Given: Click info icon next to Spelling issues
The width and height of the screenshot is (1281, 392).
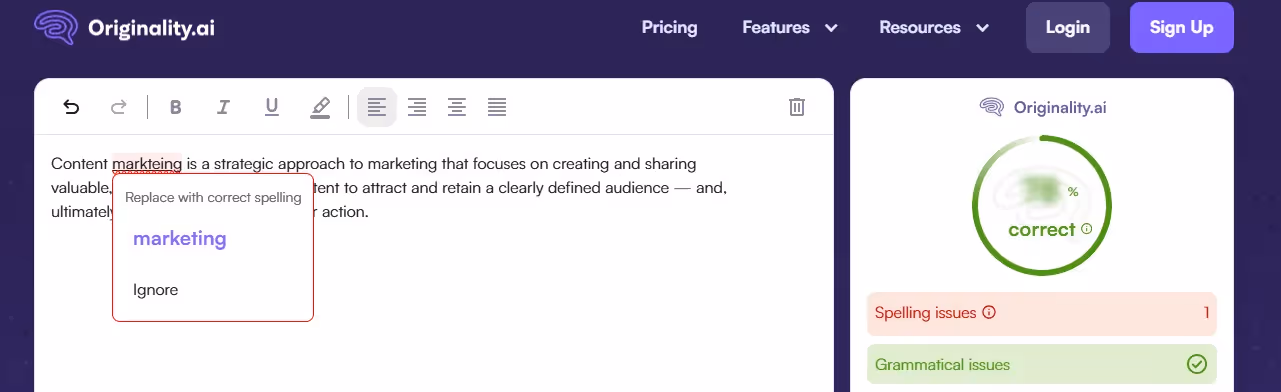Looking at the screenshot, I should coord(989,313).
